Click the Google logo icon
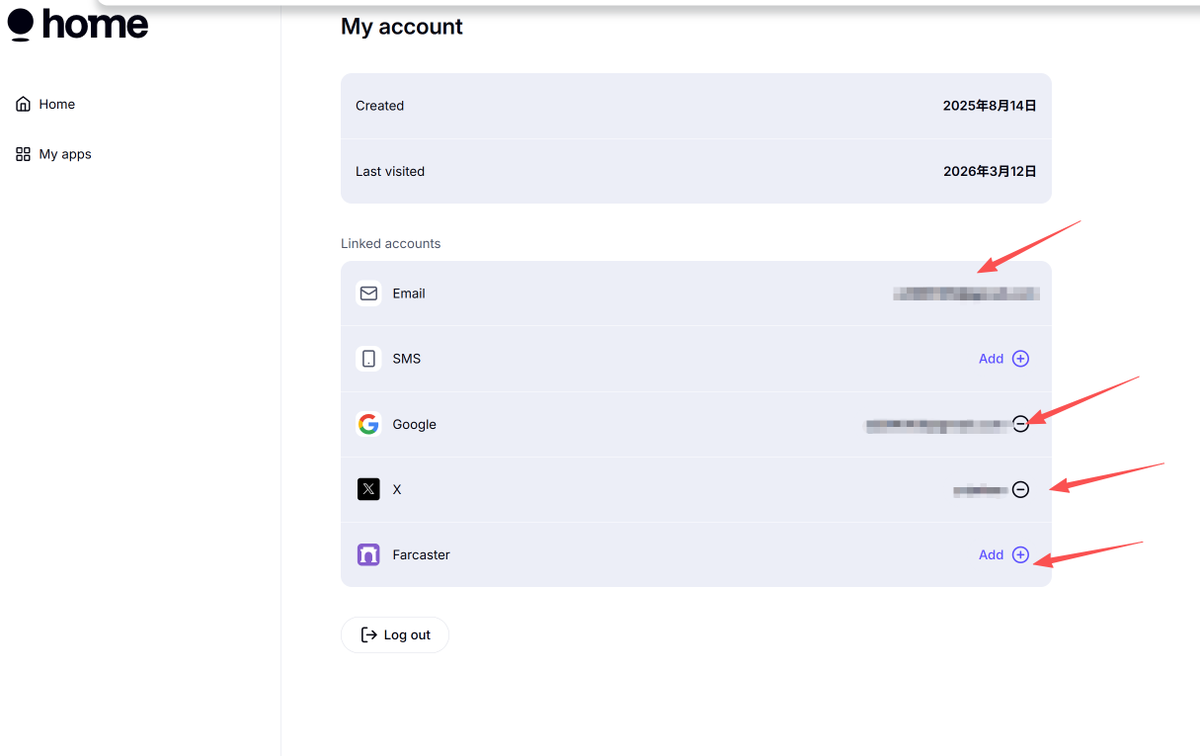 pyautogui.click(x=369, y=424)
